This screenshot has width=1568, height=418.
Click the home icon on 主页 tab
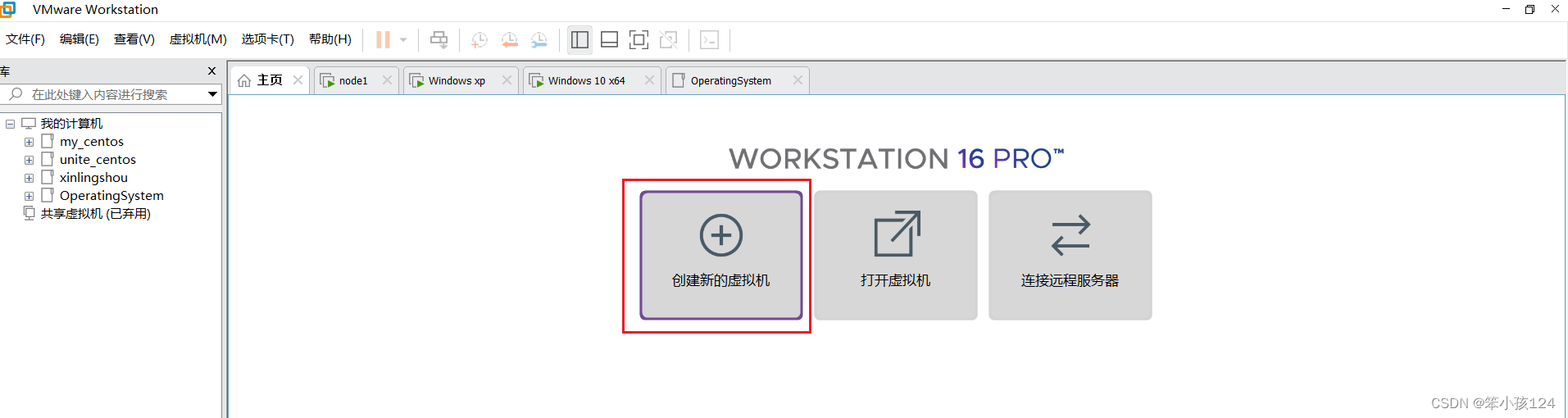pyautogui.click(x=244, y=80)
